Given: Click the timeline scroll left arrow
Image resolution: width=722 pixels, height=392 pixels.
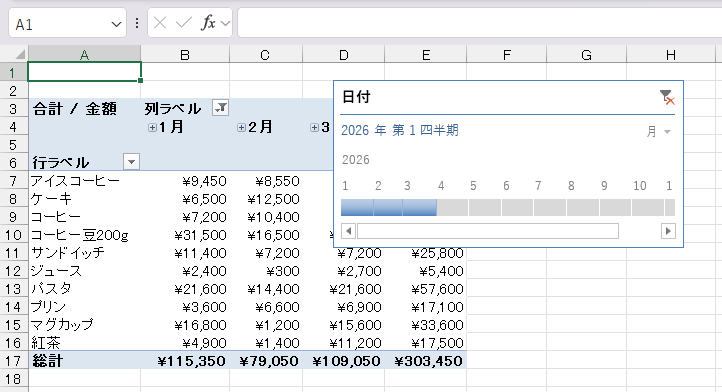Looking at the screenshot, I should point(349,231).
